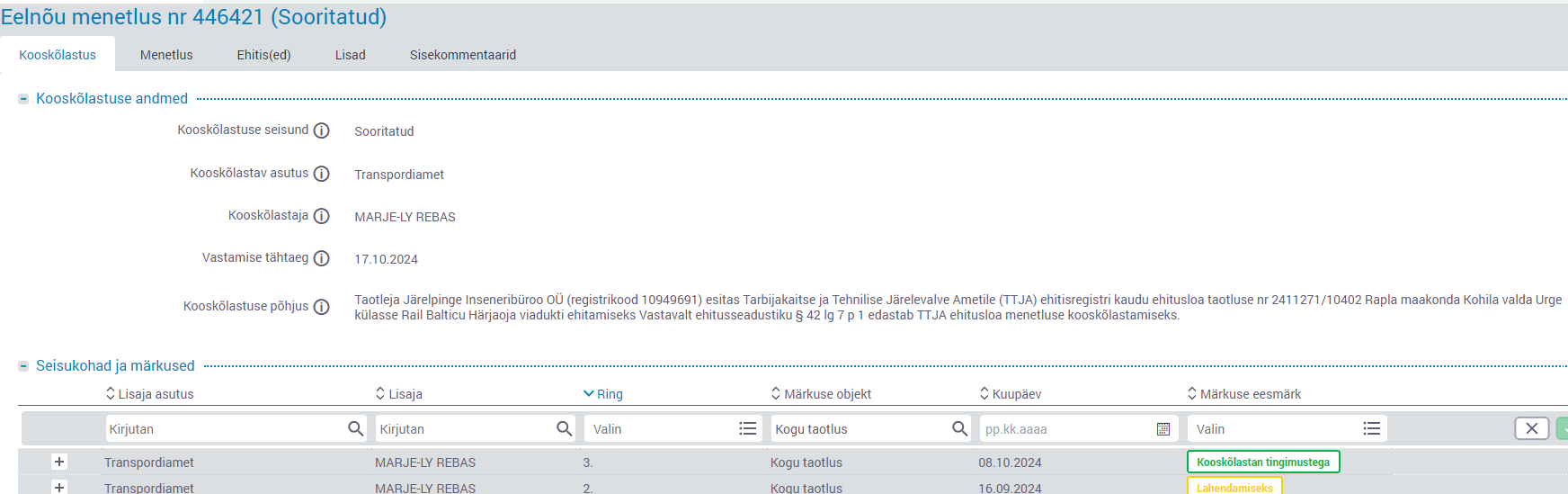This screenshot has width=1568, height=494.
Task: Switch to Menetlus tab
Action: tap(166, 55)
